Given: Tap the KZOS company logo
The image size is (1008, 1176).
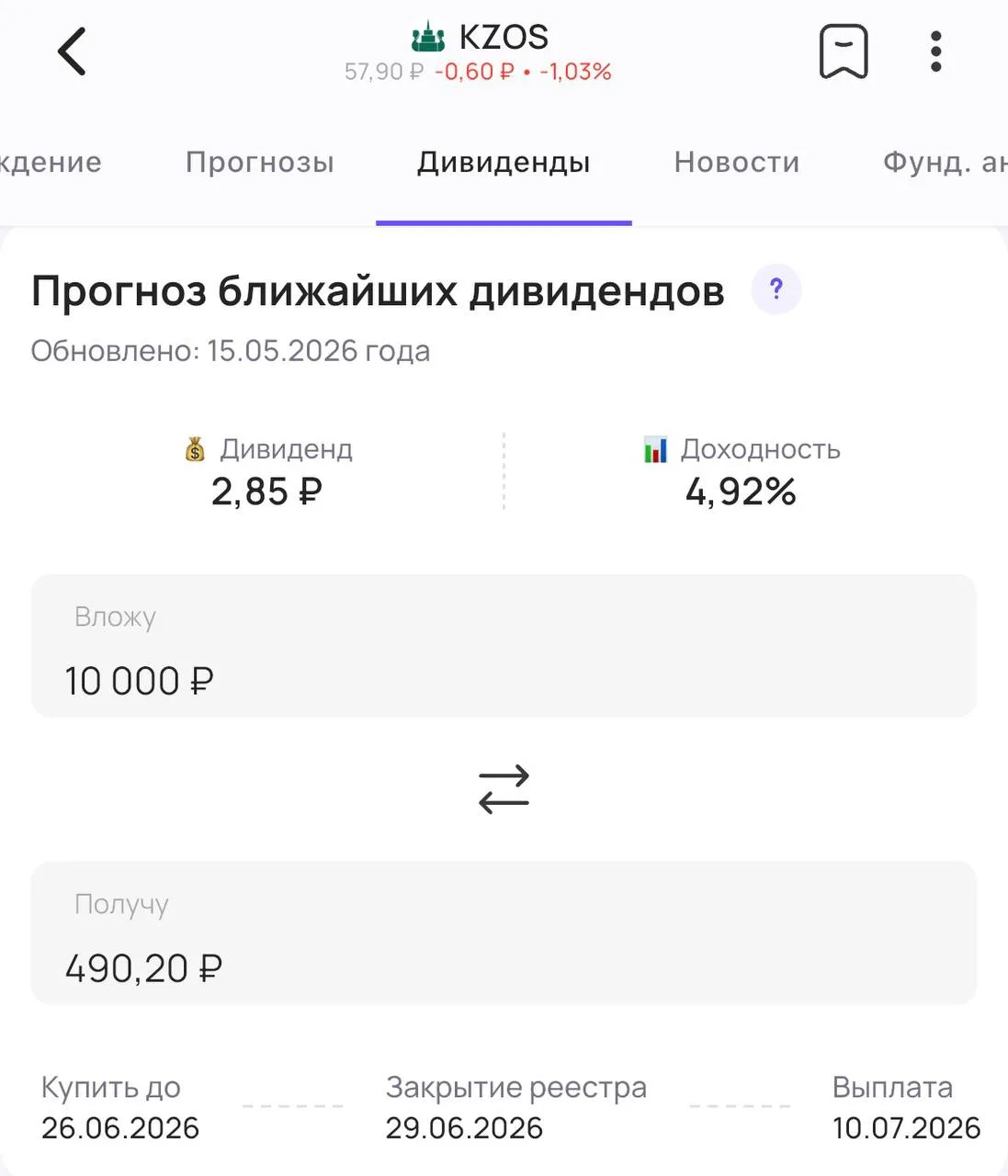Looking at the screenshot, I should (x=428, y=38).
